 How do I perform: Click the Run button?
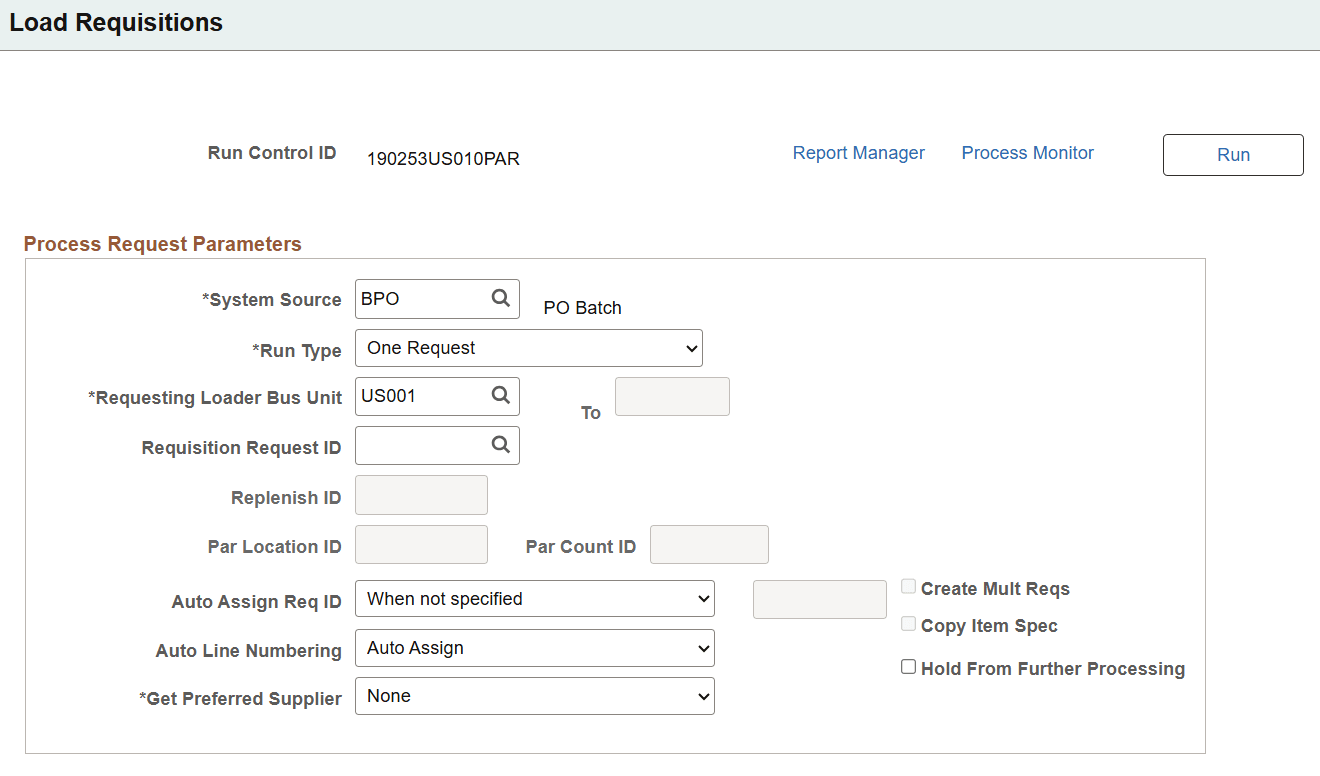coord(1232,154)
